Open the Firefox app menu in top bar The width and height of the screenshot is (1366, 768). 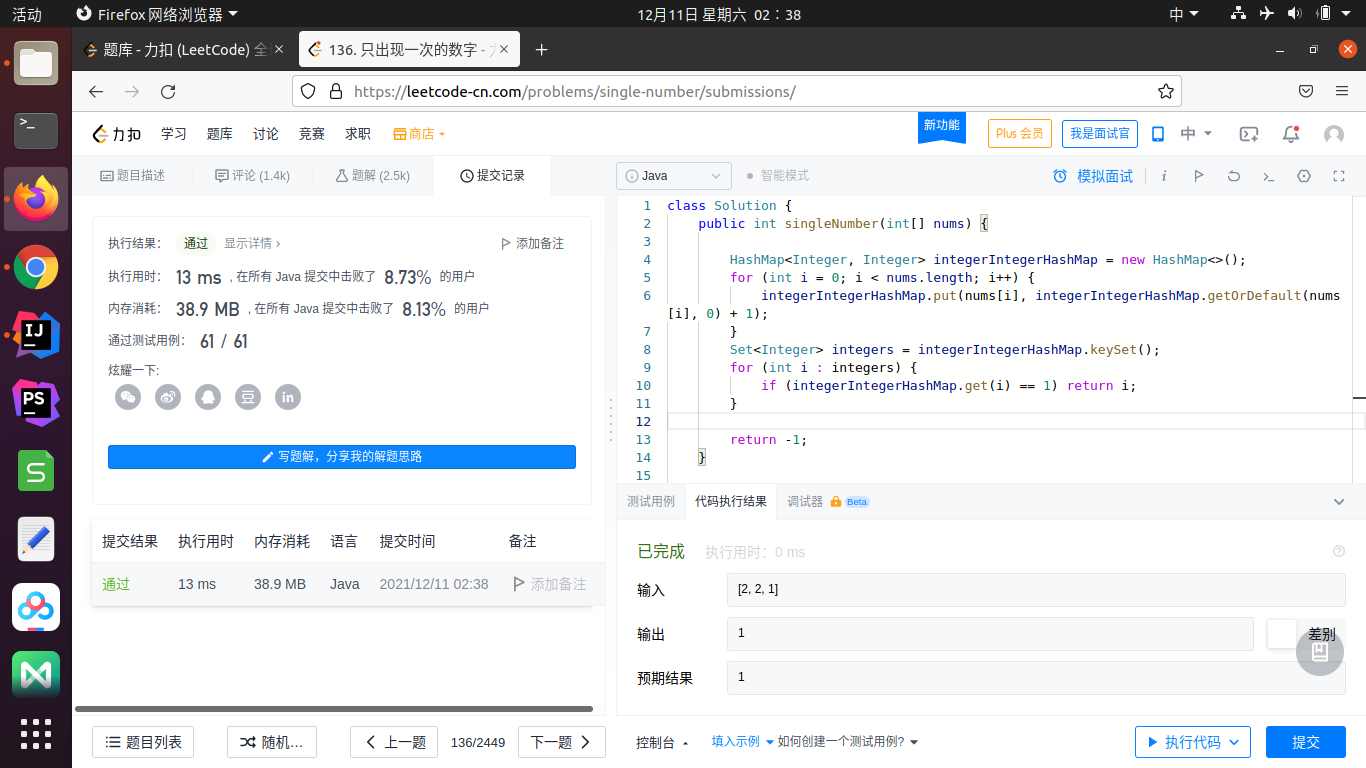point(158,14)
